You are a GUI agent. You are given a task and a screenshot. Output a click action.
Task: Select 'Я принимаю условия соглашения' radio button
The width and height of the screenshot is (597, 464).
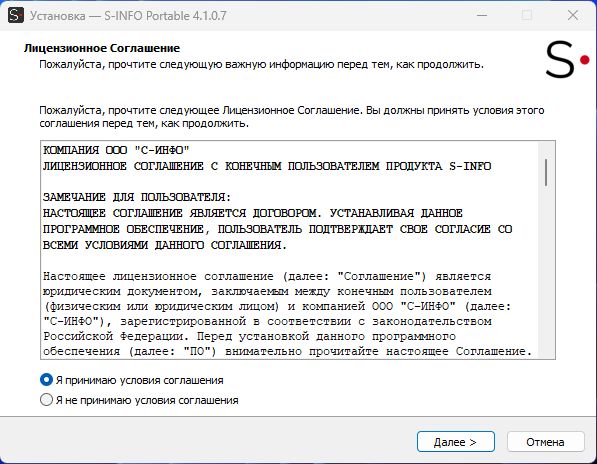[46, 380]
